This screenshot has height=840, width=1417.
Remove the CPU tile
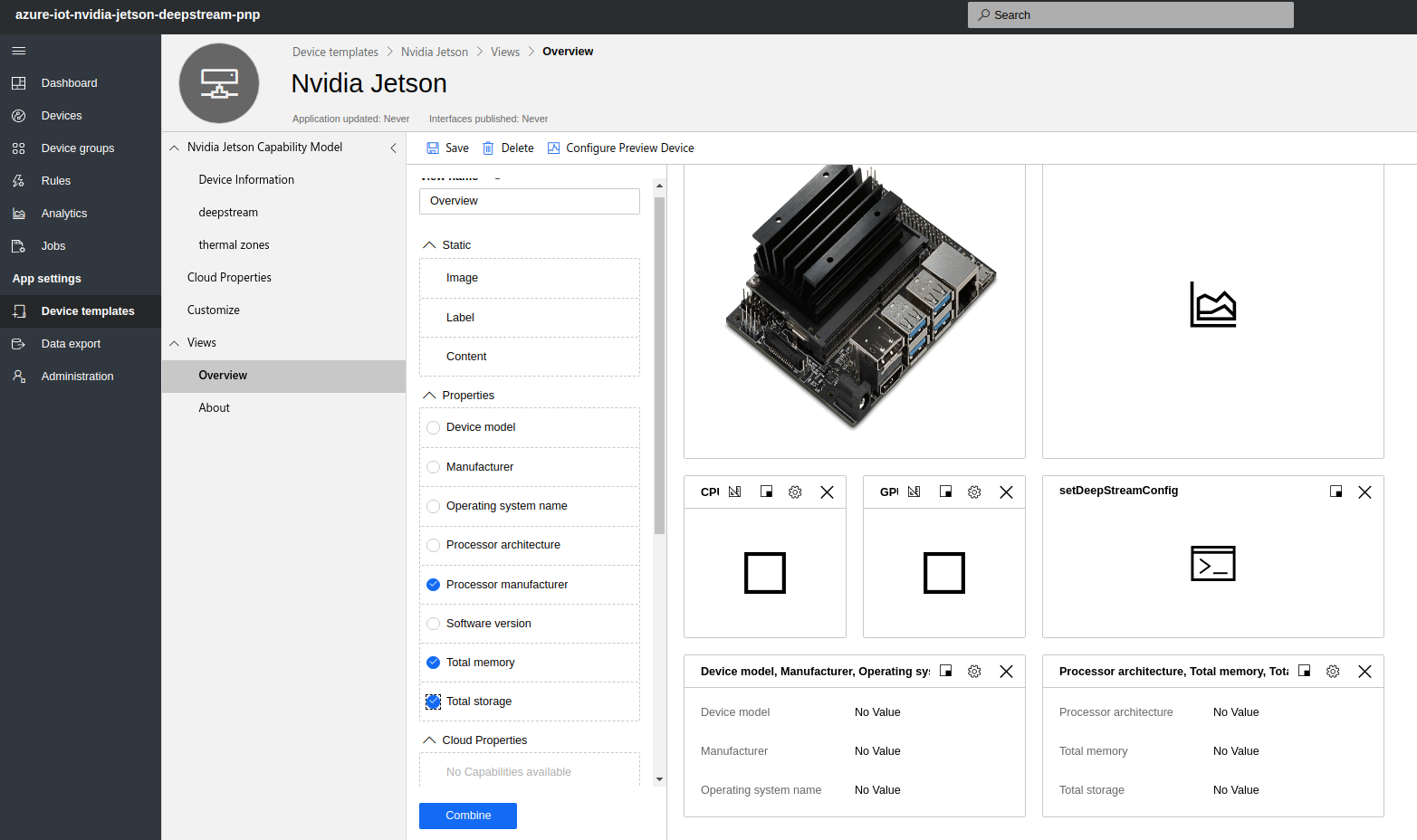pos(827,492)
